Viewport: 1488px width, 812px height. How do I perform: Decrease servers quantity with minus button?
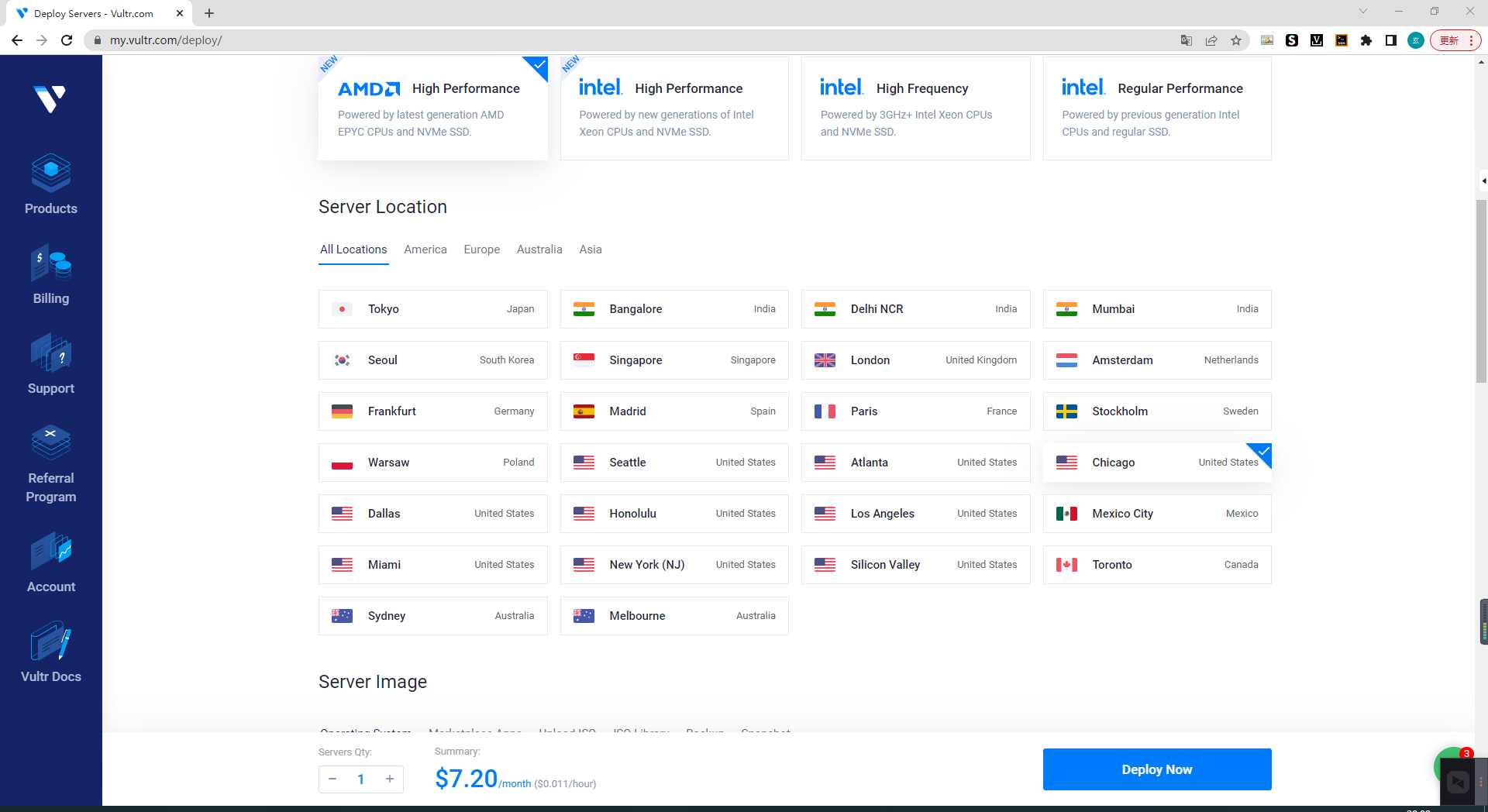[x=332, y=779]
